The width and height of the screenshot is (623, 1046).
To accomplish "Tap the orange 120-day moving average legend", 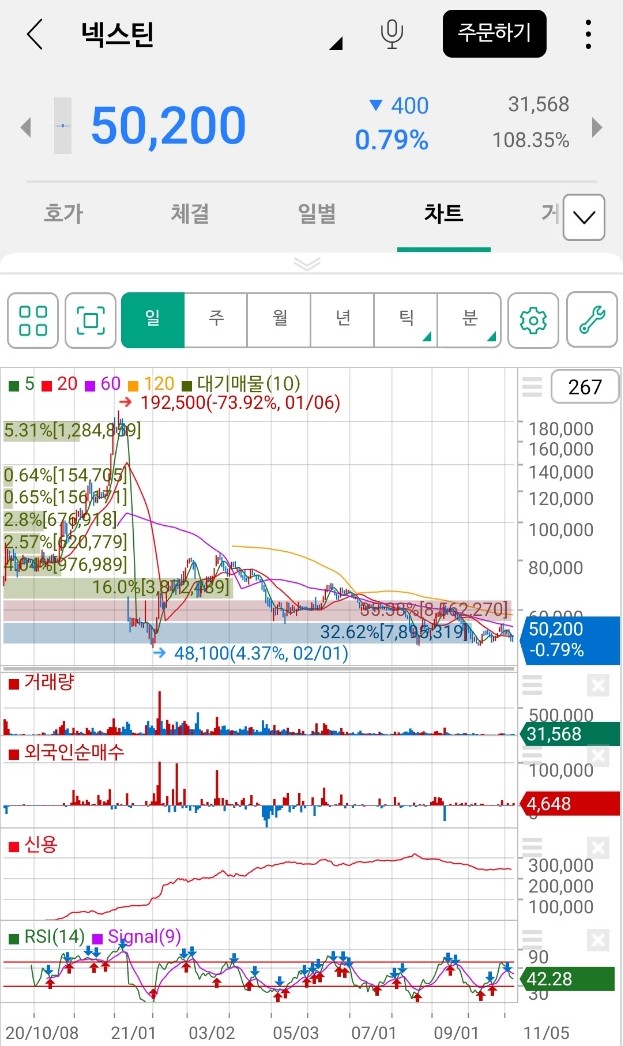I will click(x=151, y=384).
